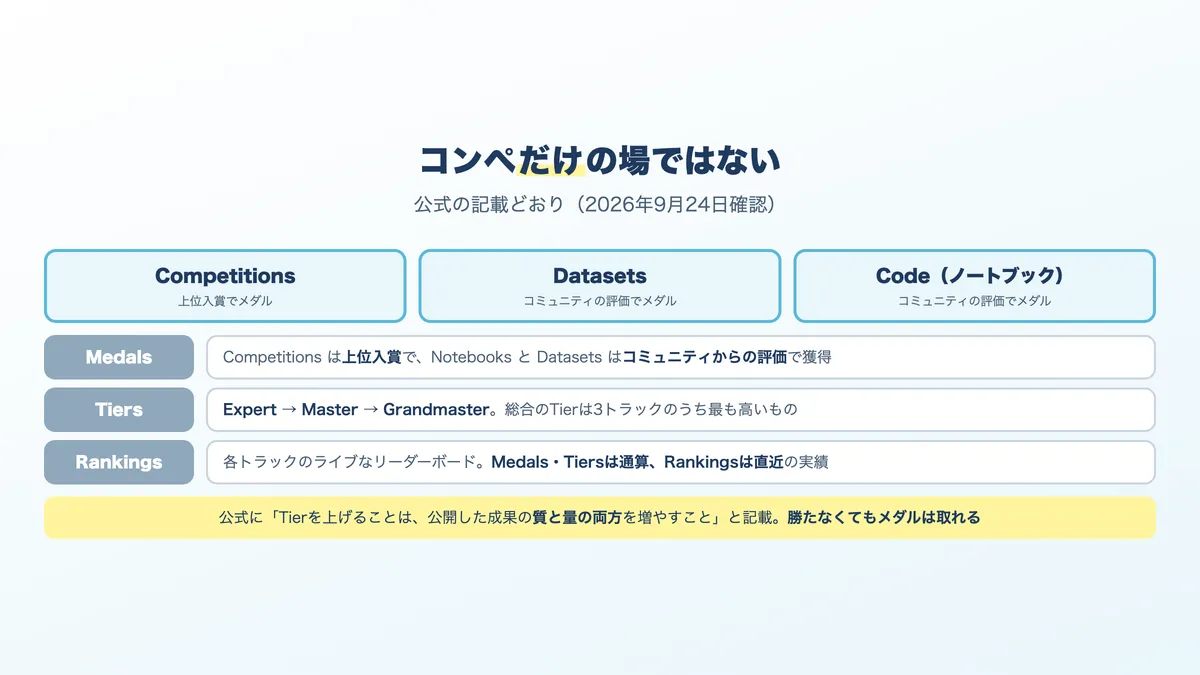Click 'Medals・Tiersは通算、Rankingsは直近' text

tap(637, 462)
